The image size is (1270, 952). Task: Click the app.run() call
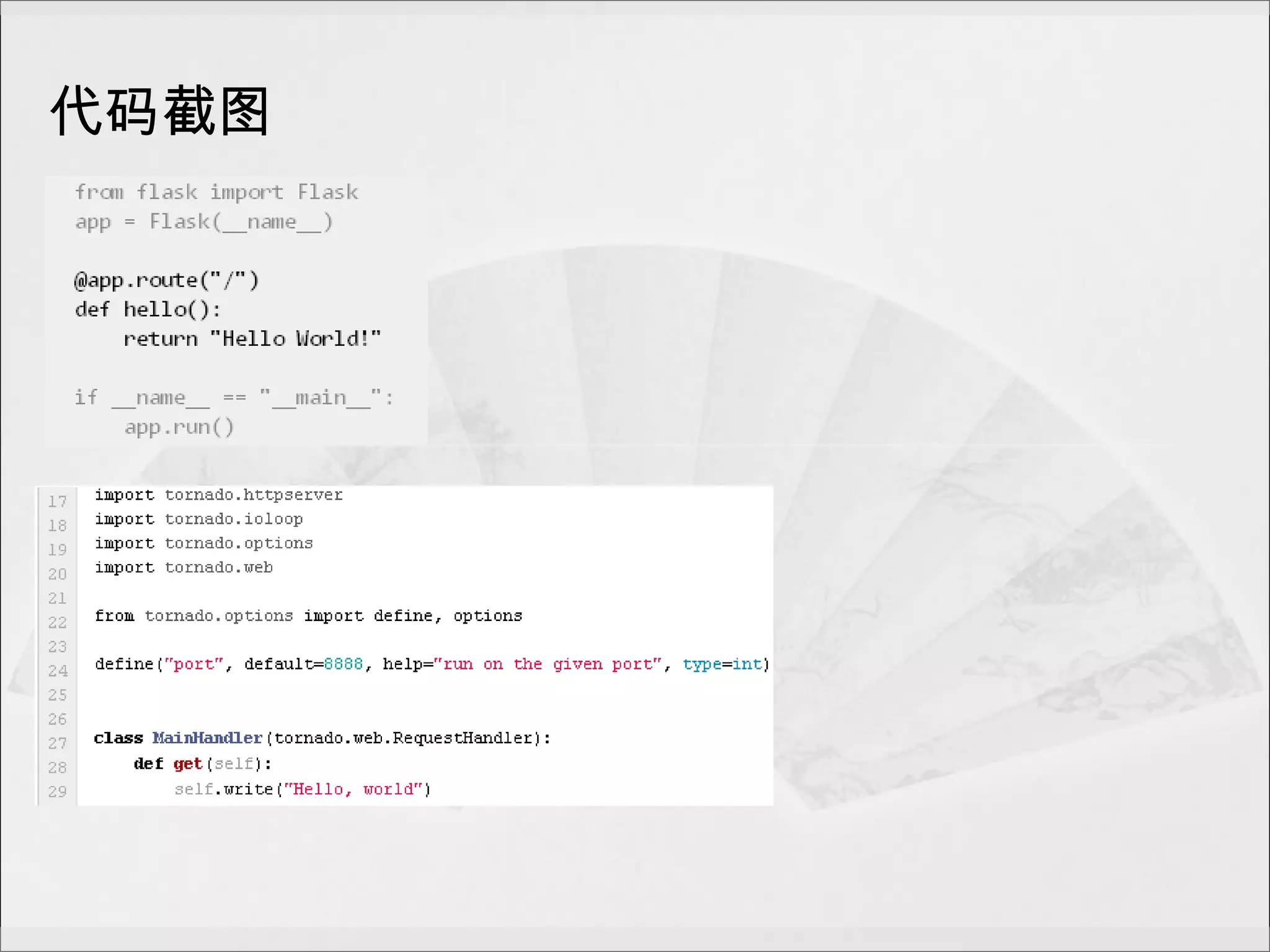point(179,427)
